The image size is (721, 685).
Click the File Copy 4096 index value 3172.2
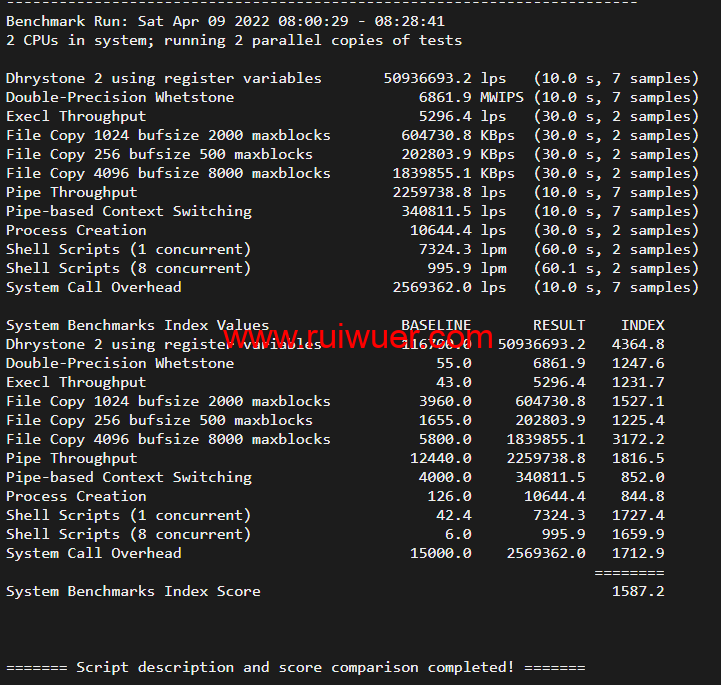pos(638,439)
